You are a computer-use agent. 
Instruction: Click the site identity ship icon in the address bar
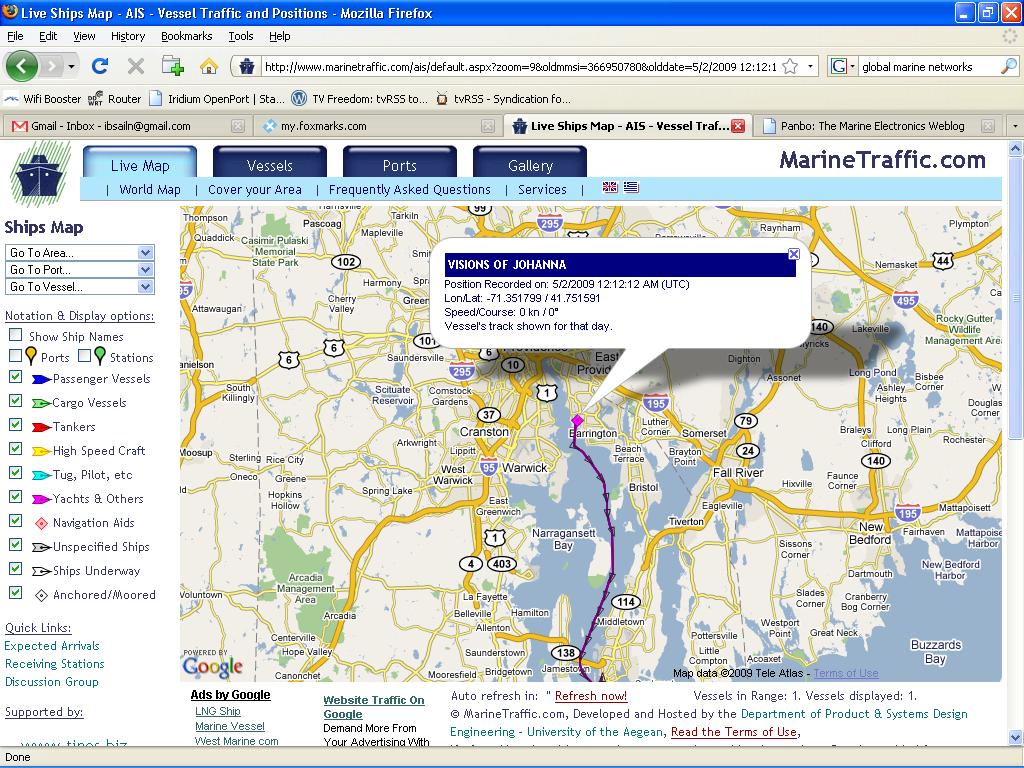pos(246,67)
